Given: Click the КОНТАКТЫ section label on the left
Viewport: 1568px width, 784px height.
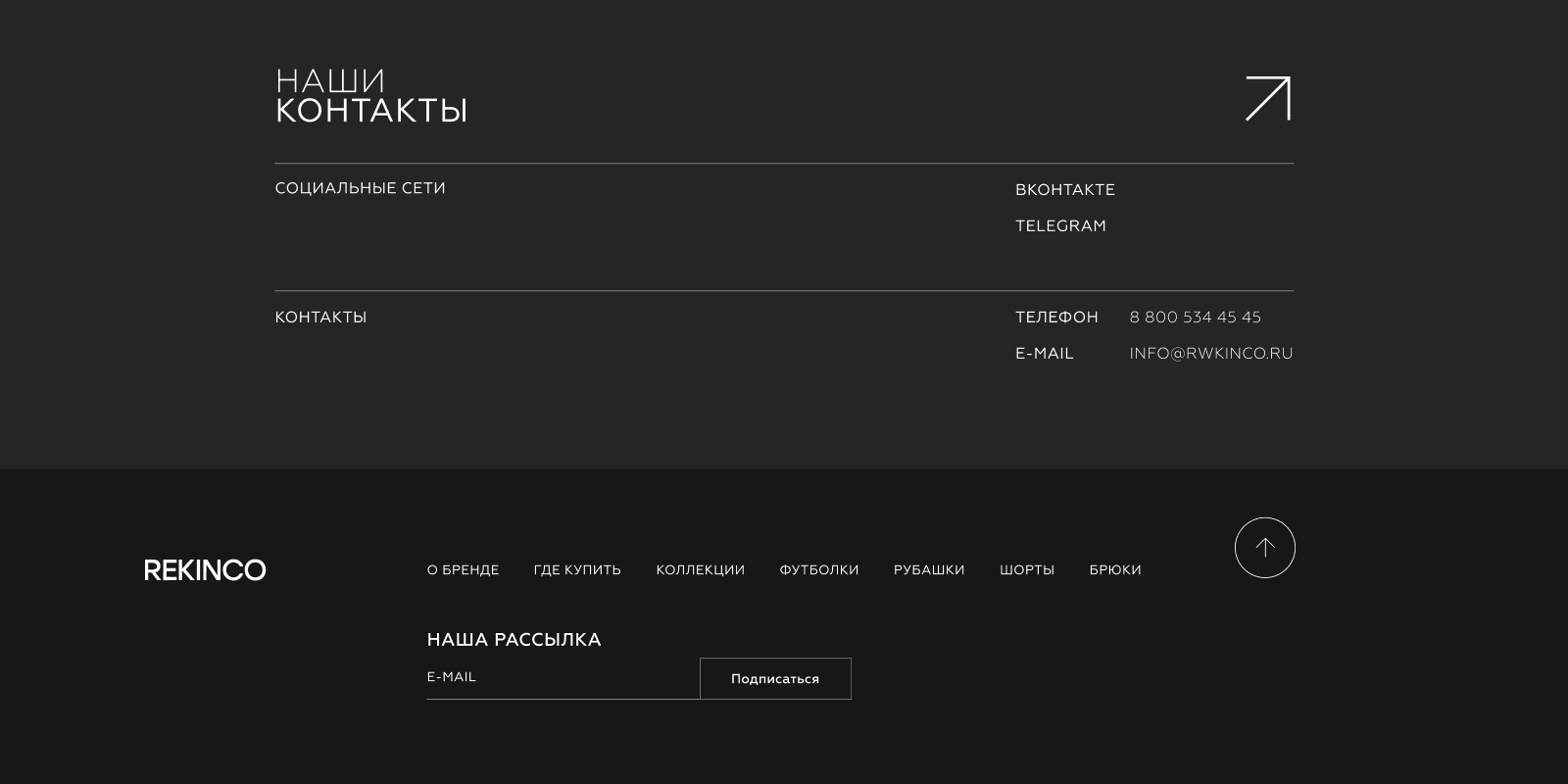Looking at the screenshot, I should click(320, 318).
